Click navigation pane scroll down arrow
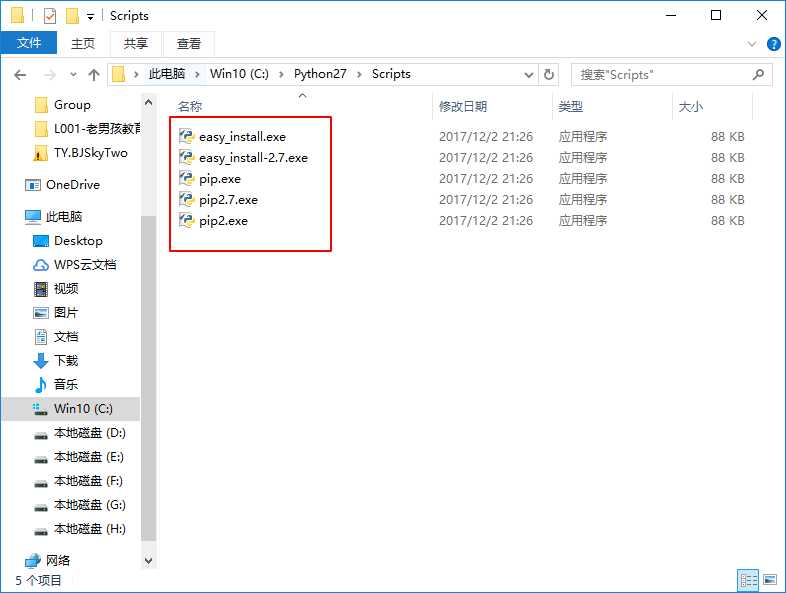786x593 pixels. tap(148, 560)
